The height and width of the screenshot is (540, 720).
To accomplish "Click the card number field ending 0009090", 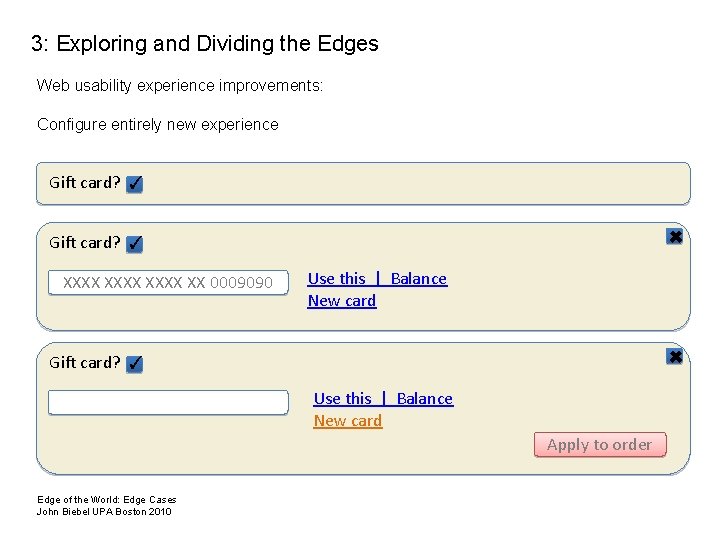I will click(168, 283).
